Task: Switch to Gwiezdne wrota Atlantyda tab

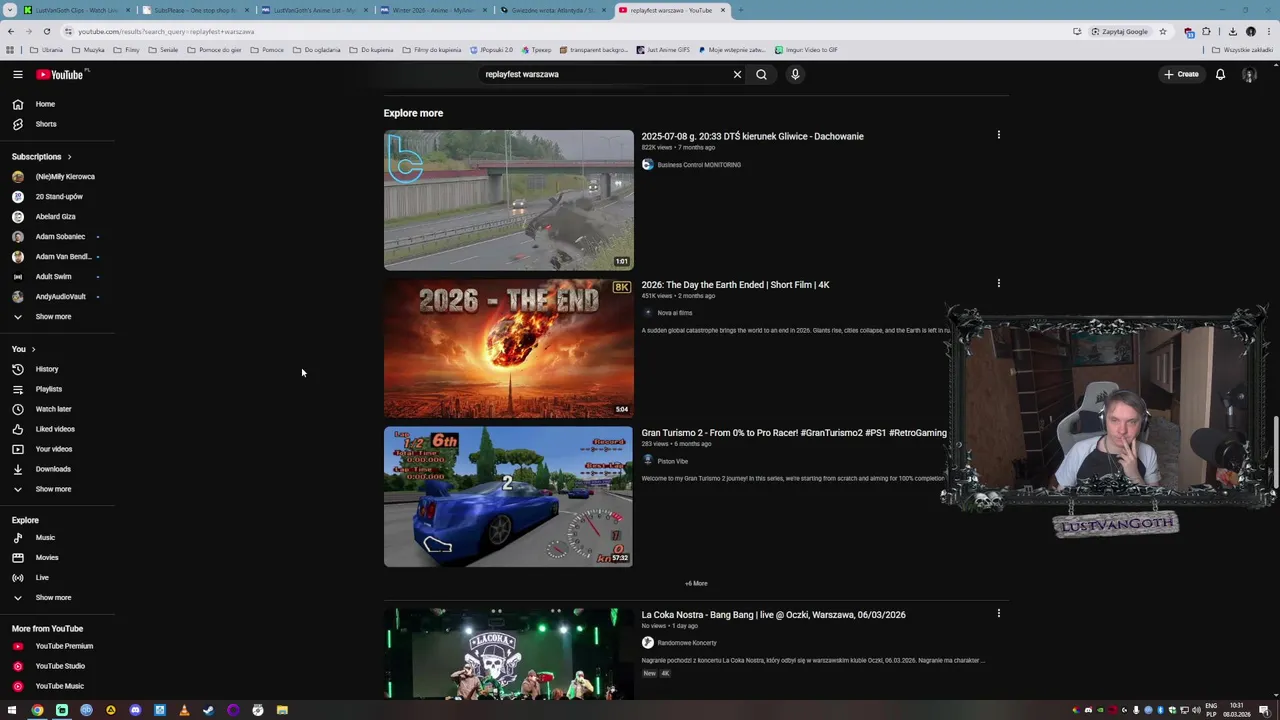Action: click(x=550, y=10)
